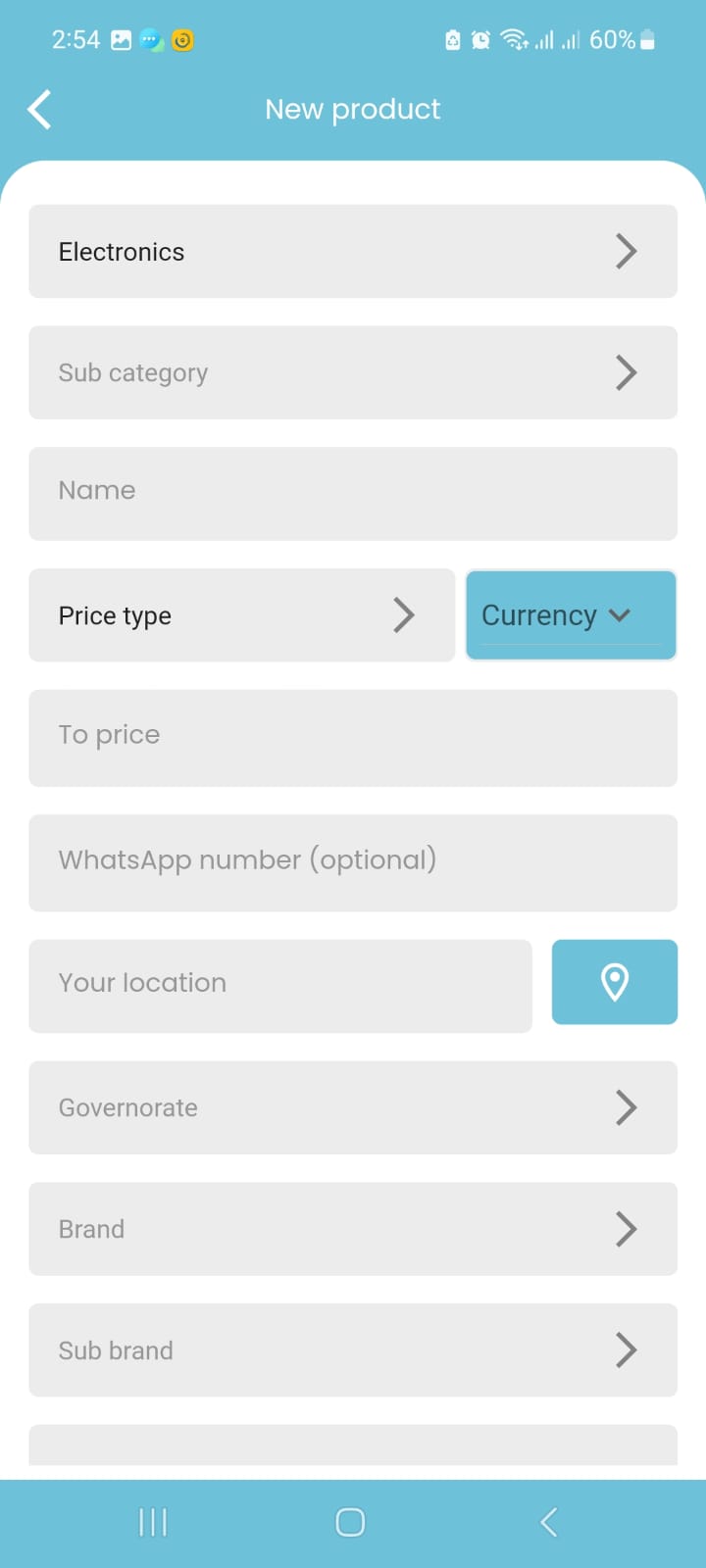Viewport: 706px width, 1568px height.
Task: Open the Governorate selection list
Action: coord(353,1107)
